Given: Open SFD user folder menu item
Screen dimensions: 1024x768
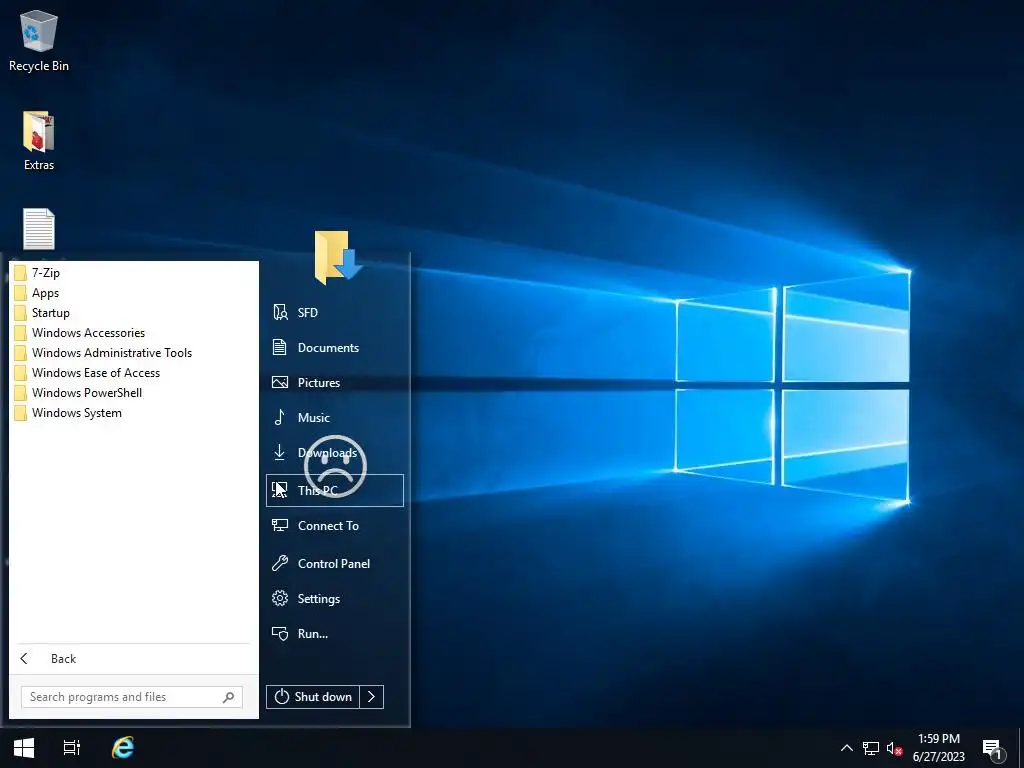Looking at the screenshot, I should pos(335,312).
